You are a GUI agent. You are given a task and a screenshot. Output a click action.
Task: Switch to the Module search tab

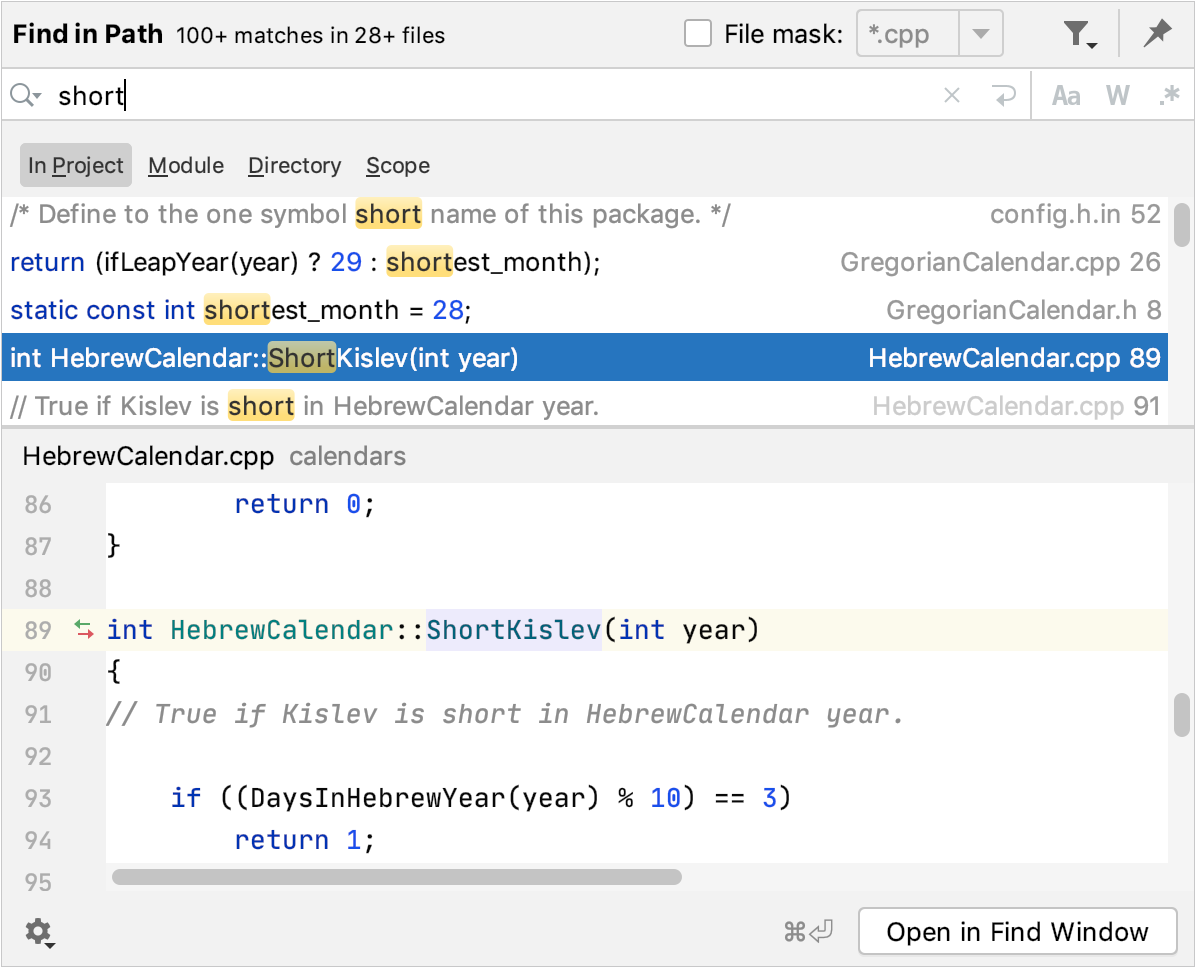click(185, 165)
